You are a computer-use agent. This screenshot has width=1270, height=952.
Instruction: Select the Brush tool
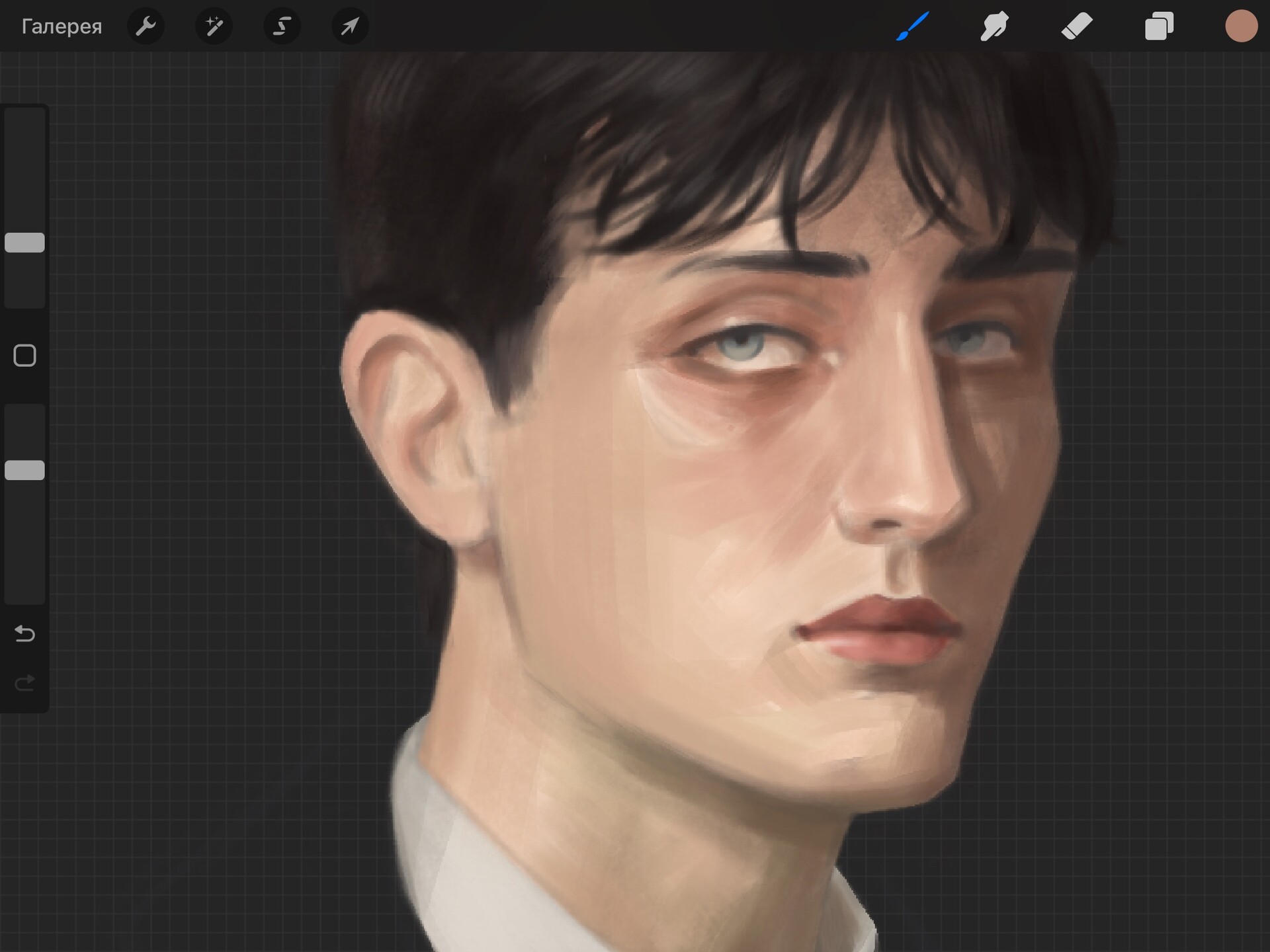click(913, 26)
